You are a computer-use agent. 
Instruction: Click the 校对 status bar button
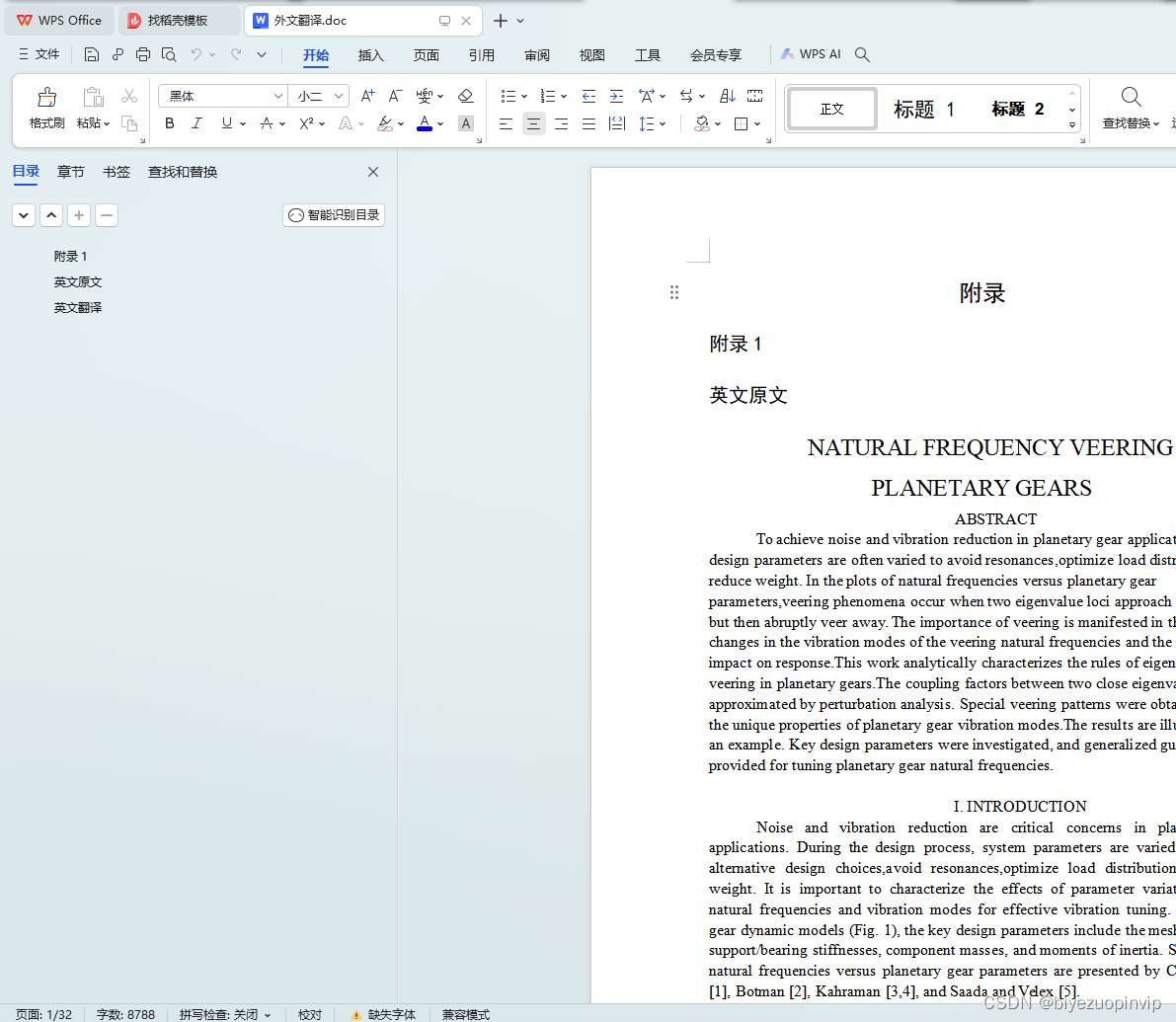[x=310, y=1014]
